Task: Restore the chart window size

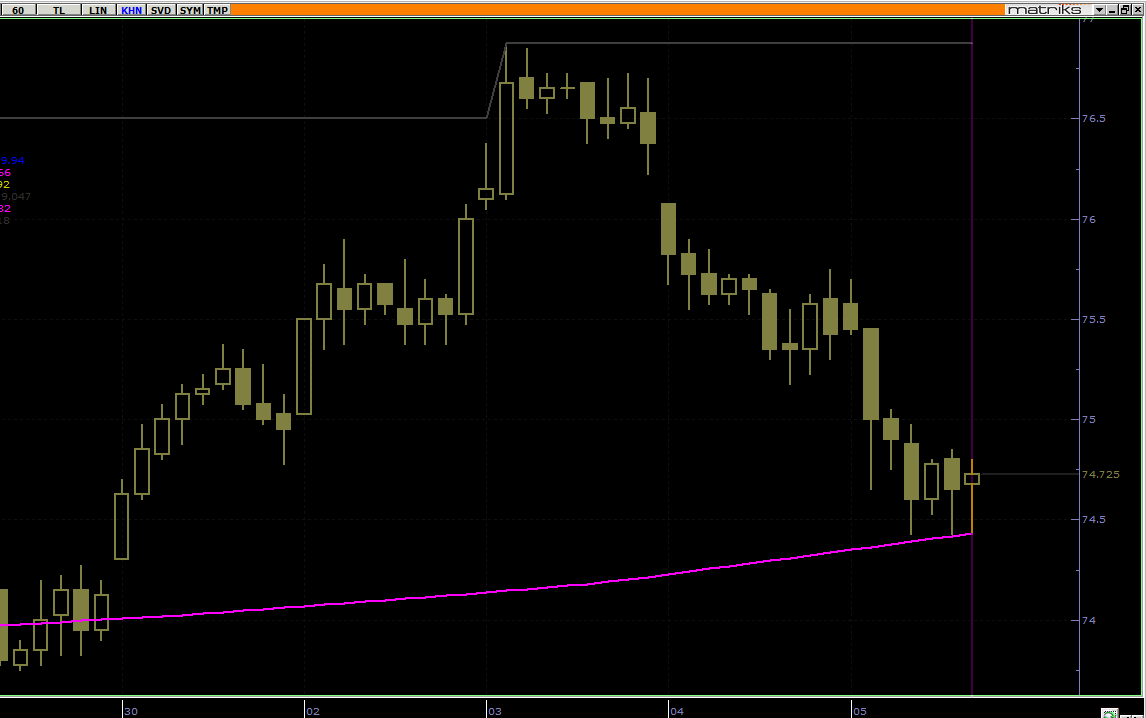Action: coord(1125,10)
